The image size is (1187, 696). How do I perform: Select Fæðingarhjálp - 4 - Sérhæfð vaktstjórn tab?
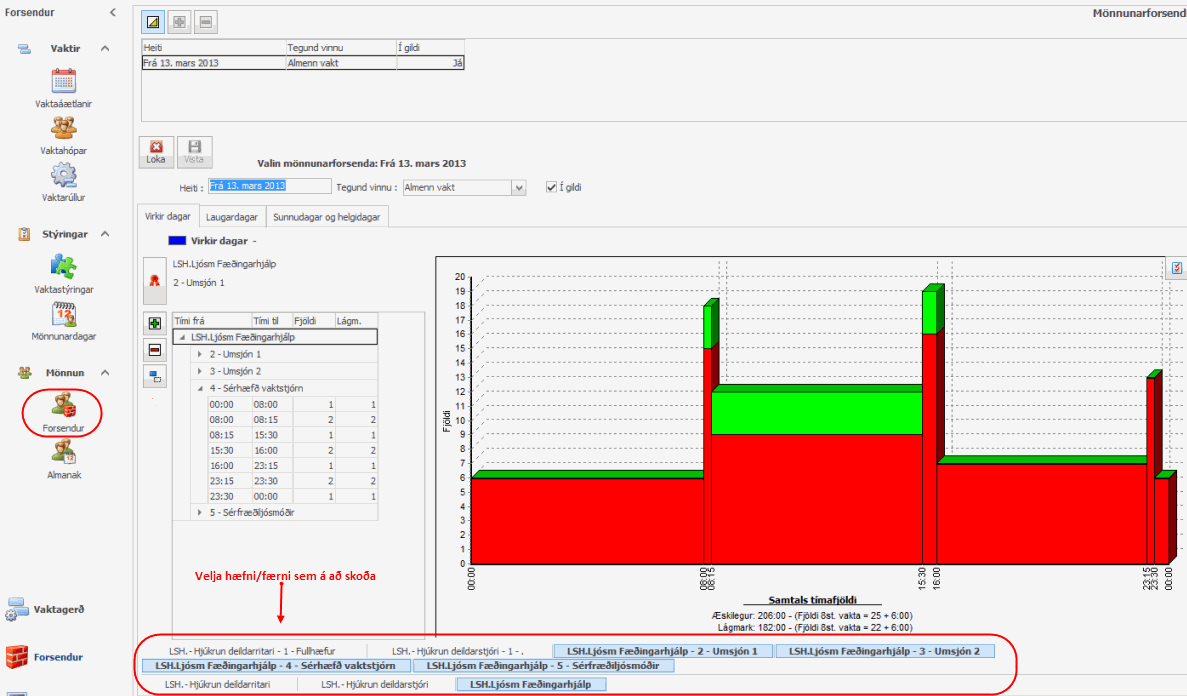point(276,666)
